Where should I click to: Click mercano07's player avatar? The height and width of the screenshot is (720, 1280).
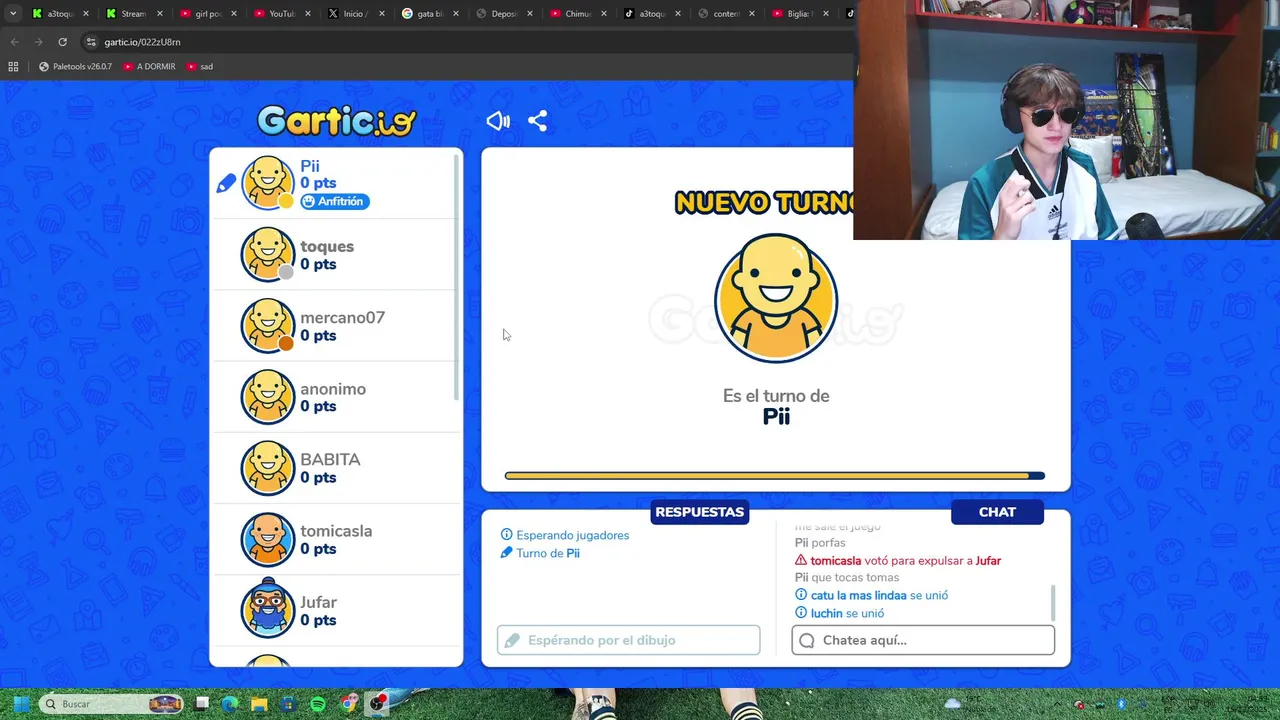[x=268, y=325]
